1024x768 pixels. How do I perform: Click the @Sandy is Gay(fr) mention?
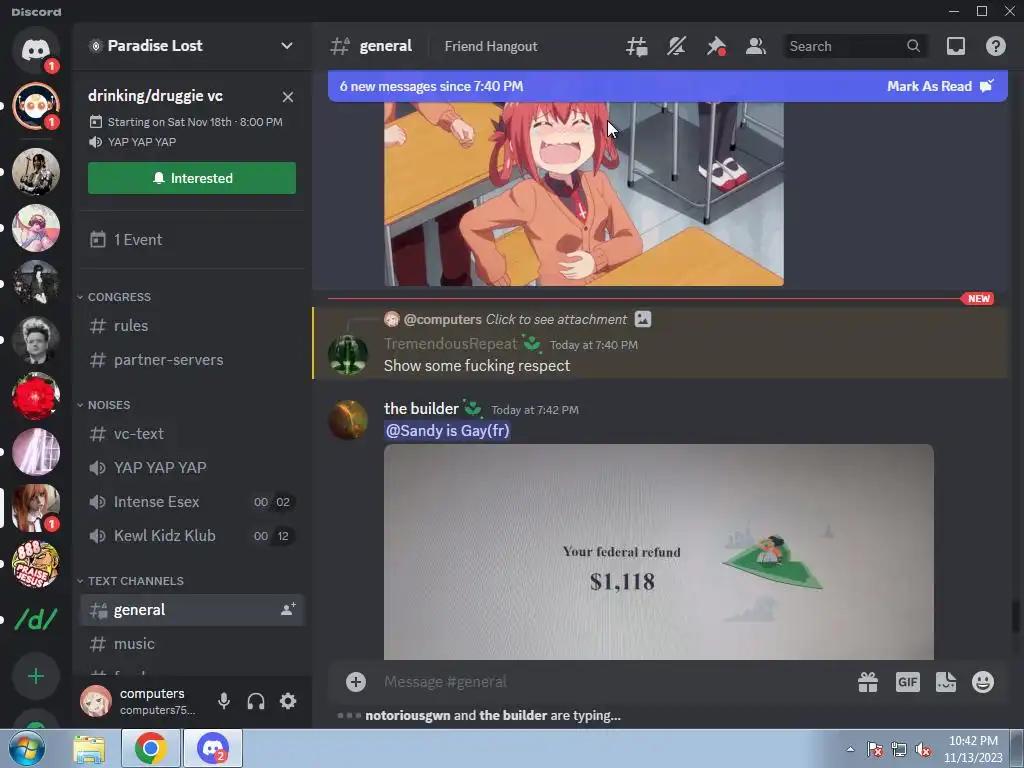[447, 431]
